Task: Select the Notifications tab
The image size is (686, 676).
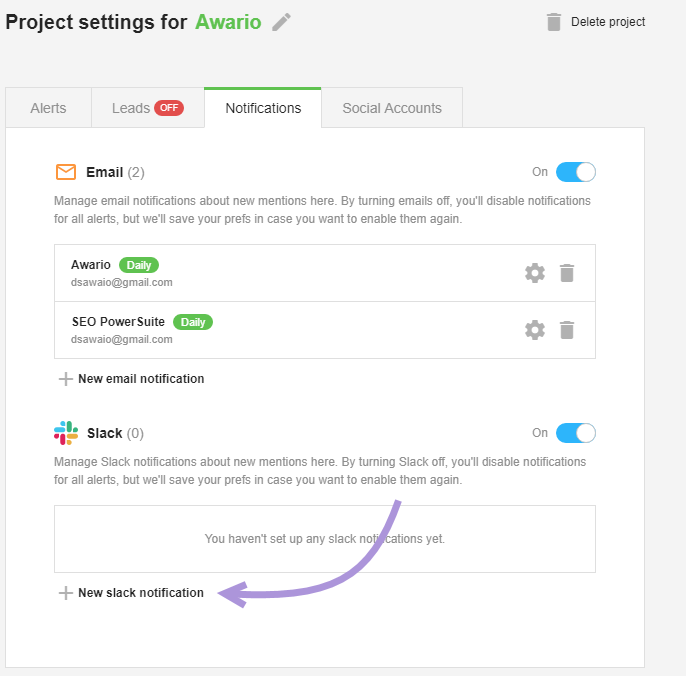Action: coord(263,108)
